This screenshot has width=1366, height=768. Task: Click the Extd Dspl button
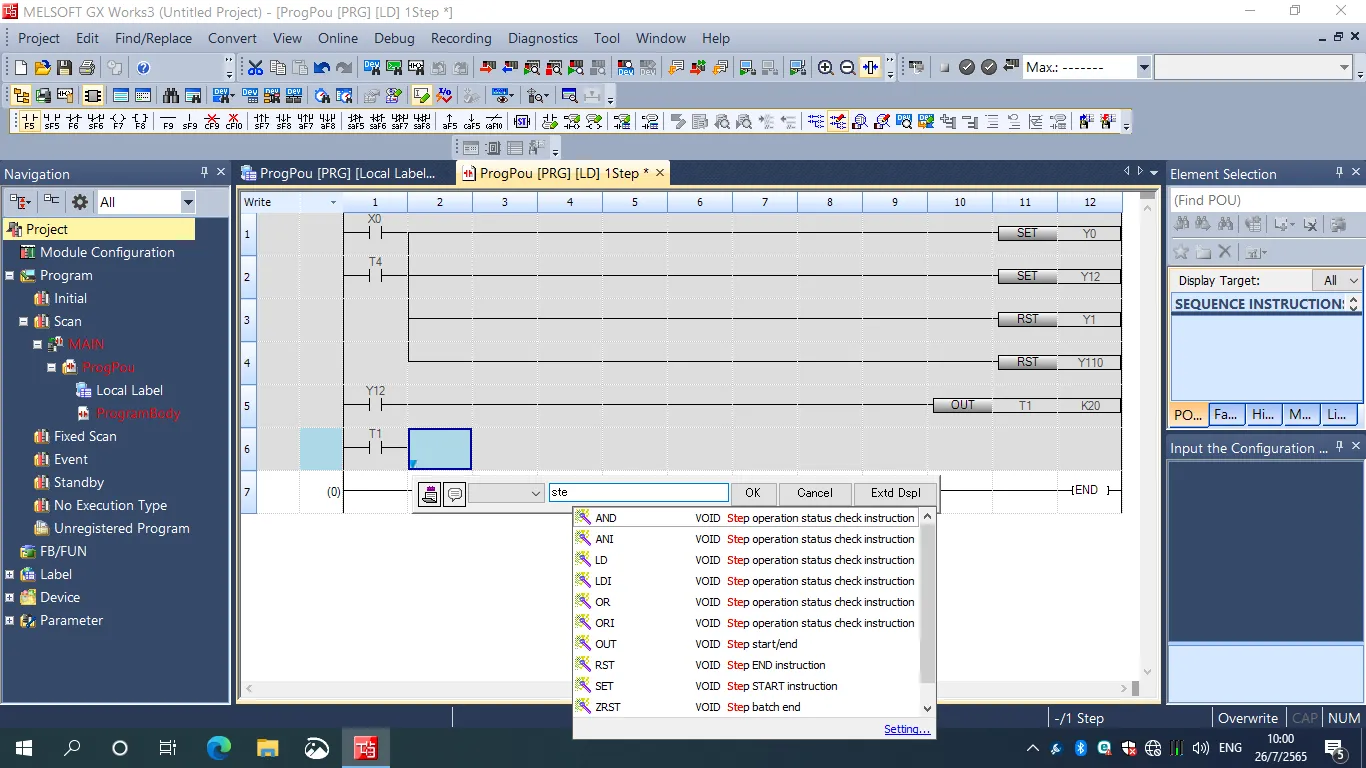(x=895, y=493)
